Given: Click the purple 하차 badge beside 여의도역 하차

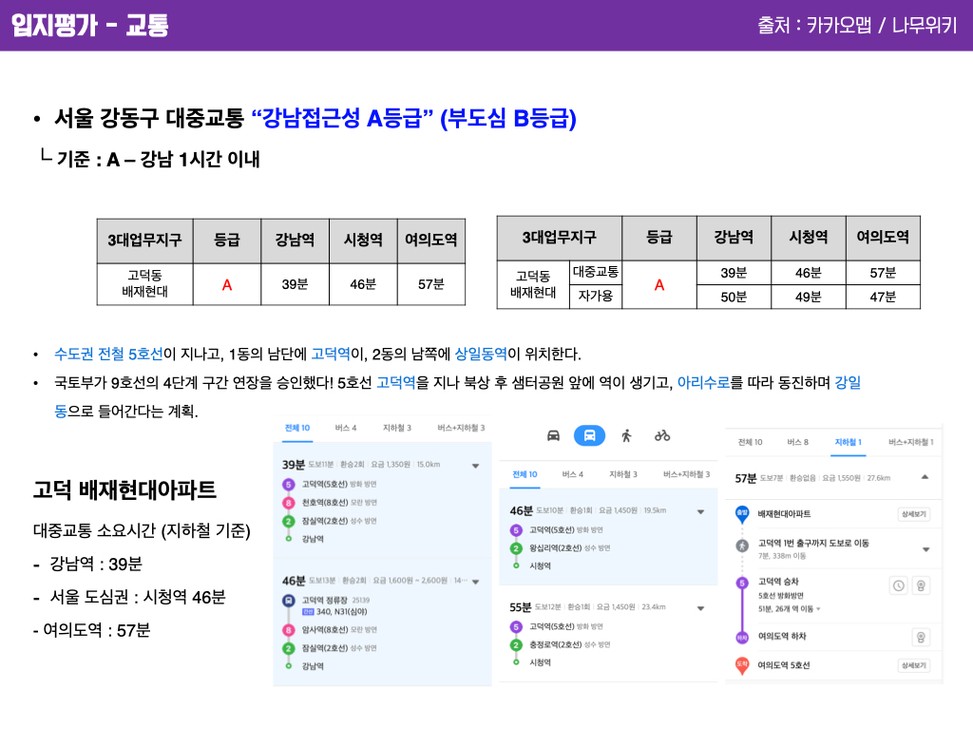Looking at the screenshot, I should coord(742,637).
